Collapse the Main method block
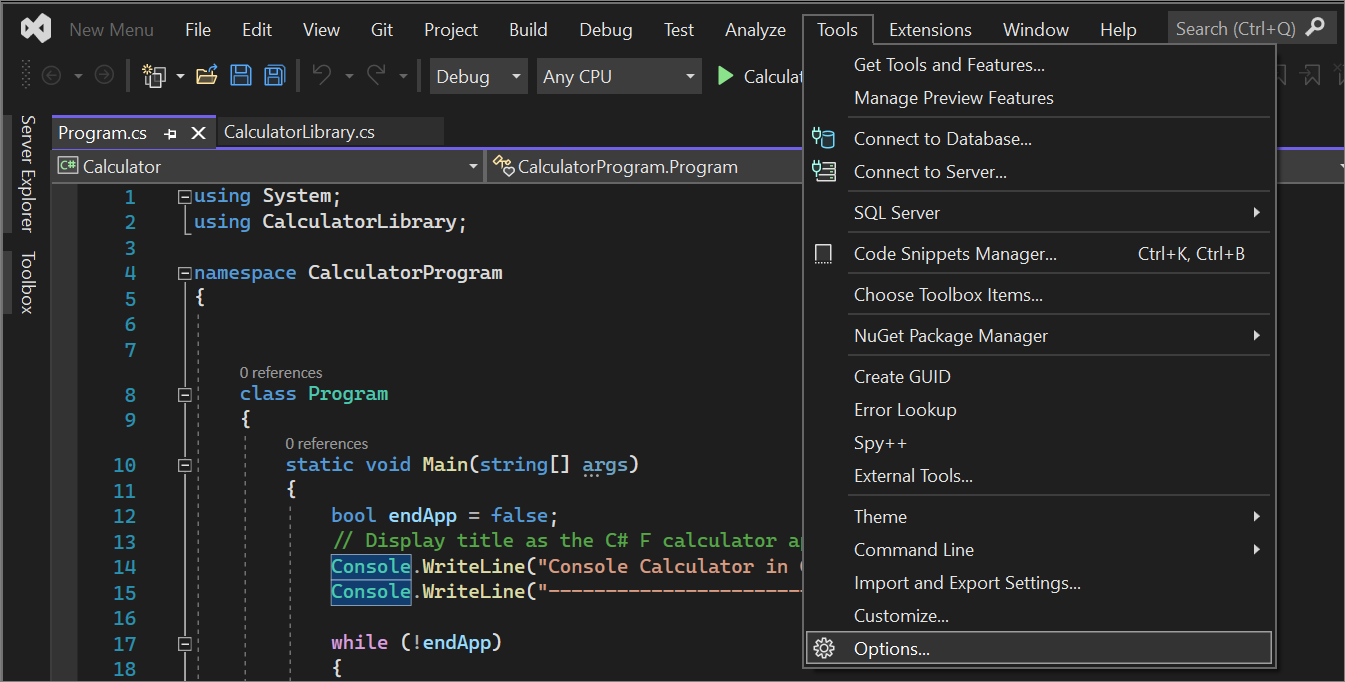The image size is (1345, 682). [x=184, y=465]
